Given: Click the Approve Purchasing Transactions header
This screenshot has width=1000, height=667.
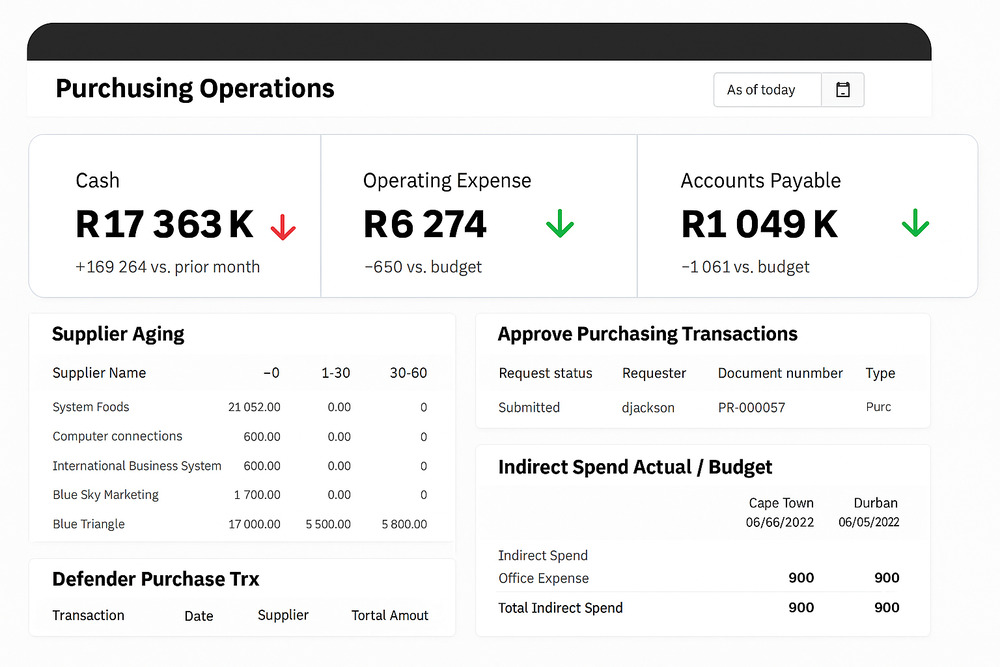Looking at the screenshot, I should point(647,334).
